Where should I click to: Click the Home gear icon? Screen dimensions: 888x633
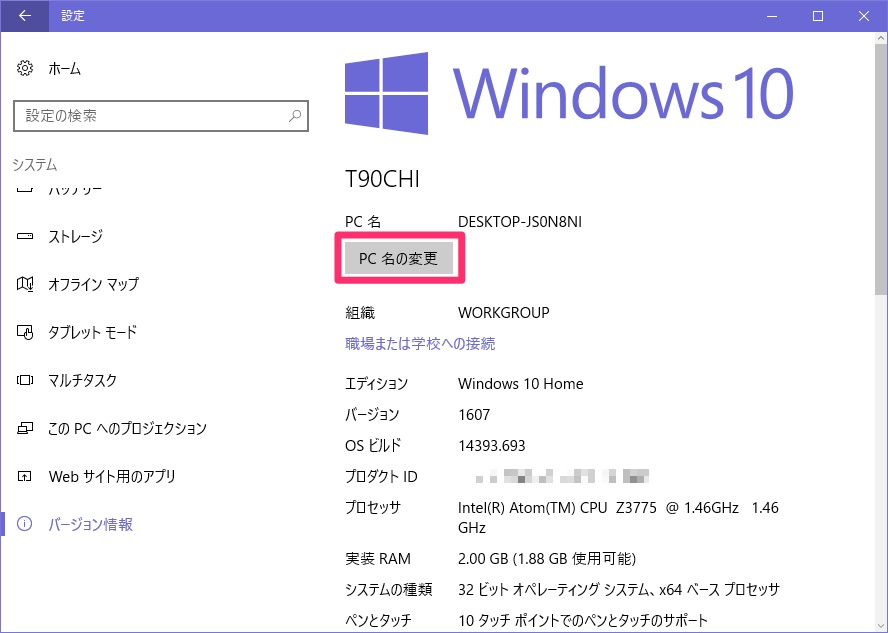[x=24, y=69]
